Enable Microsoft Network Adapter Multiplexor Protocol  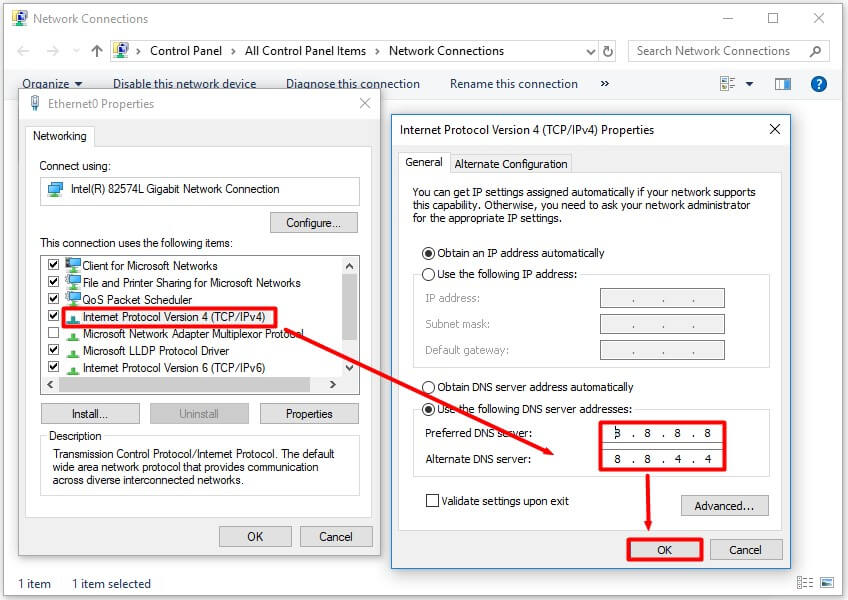54,332
